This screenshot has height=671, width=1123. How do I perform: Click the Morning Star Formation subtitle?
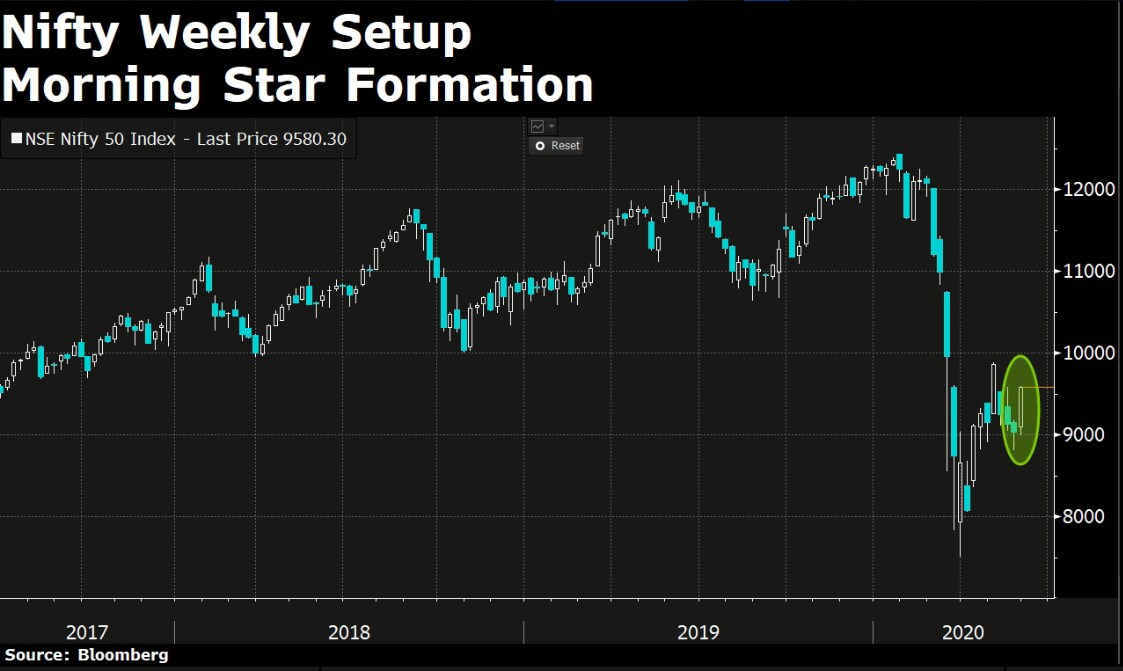(297, 85)
